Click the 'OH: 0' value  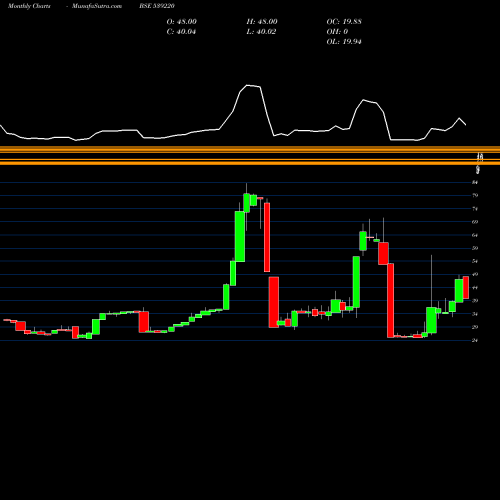point(337,32)
